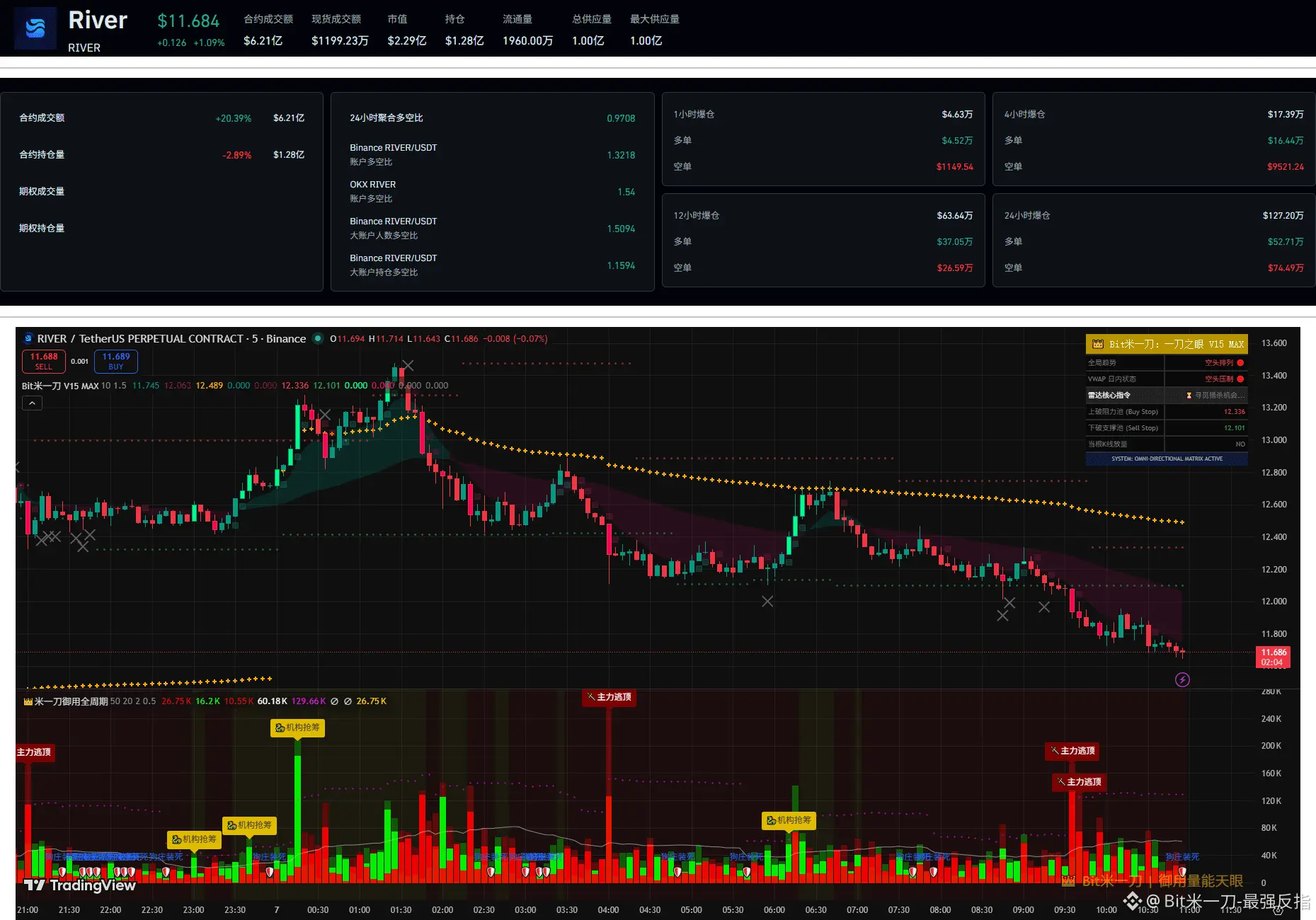
Task: Click the tallest green bar's 机构抢筹 label
Action: (297, 728)
